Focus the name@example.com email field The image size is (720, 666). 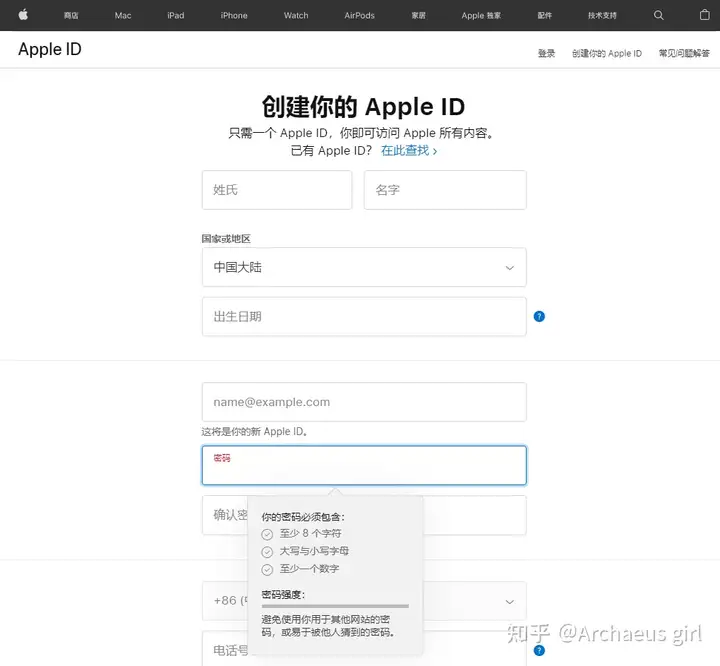(x=364, y=402)
